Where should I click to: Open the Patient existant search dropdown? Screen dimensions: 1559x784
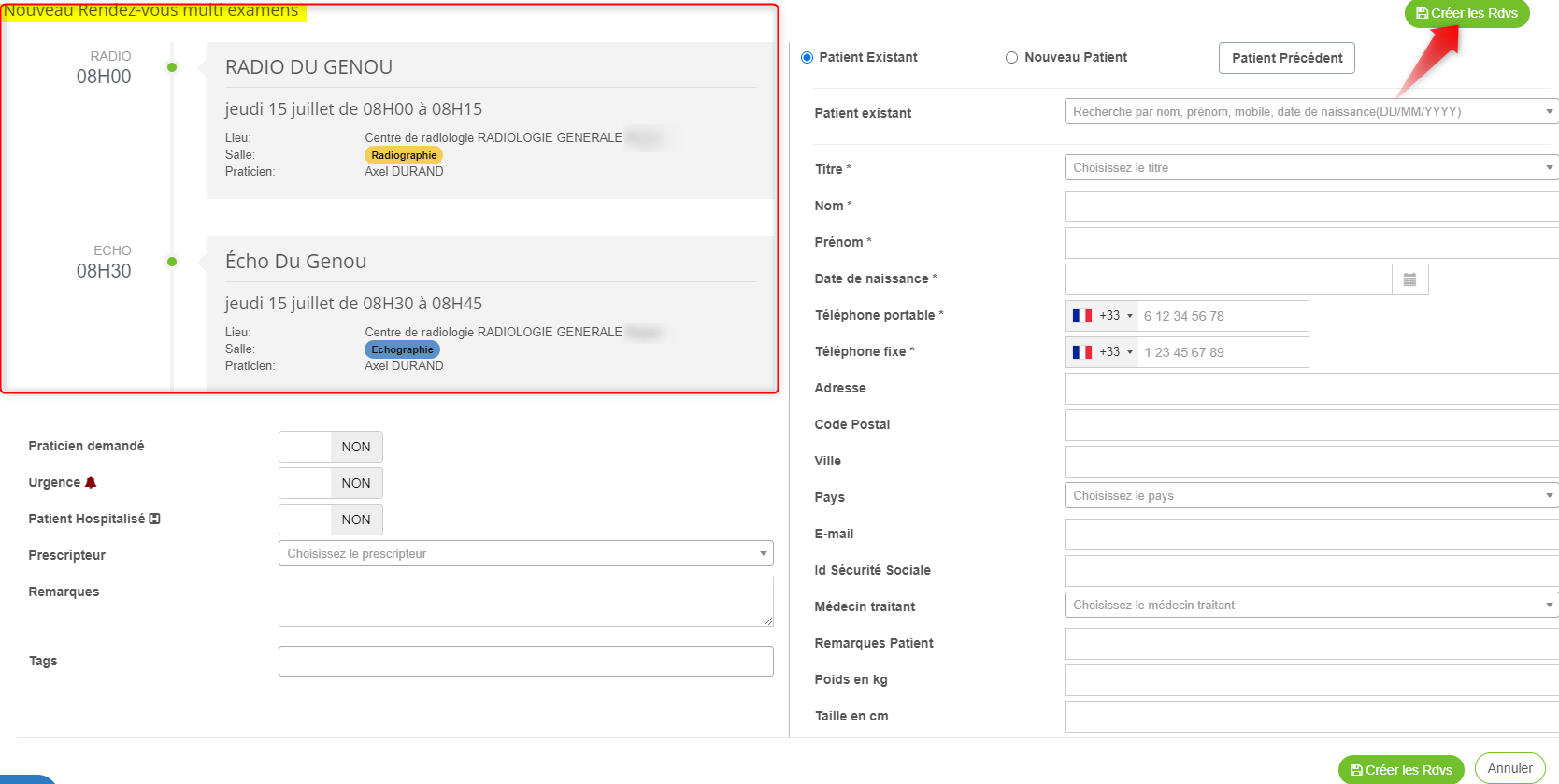click(x=1311, y=111)
